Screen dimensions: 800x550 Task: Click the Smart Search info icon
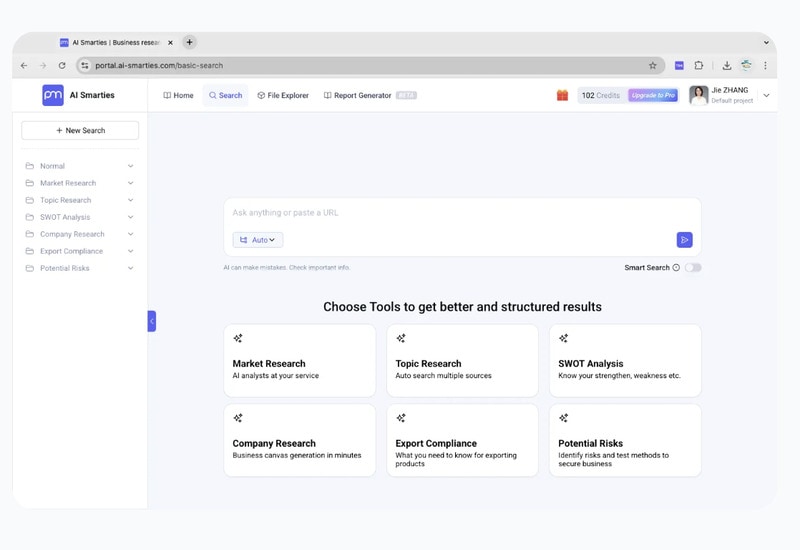coord(676,268)
